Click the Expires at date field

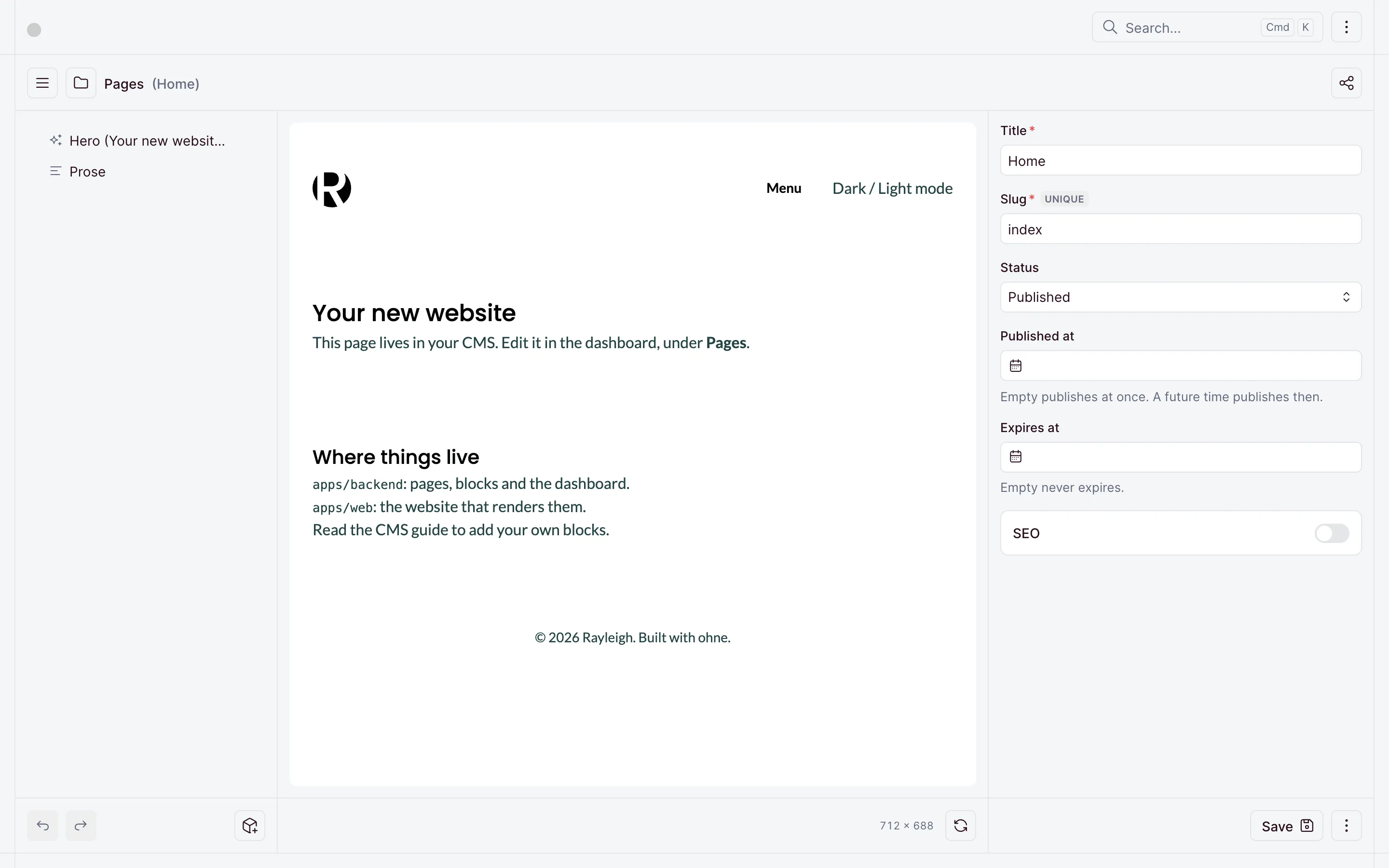1181,457
